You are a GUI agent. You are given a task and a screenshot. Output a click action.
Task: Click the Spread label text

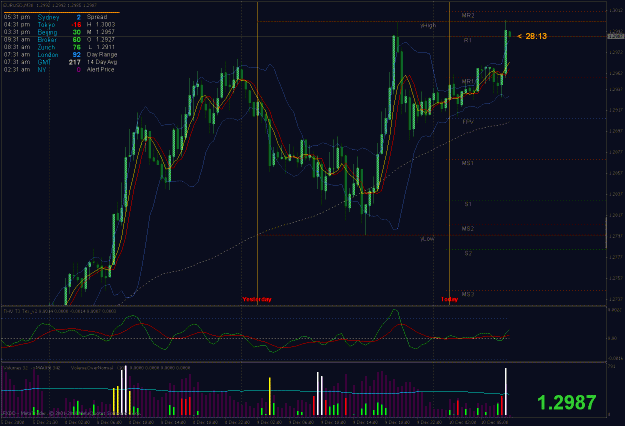coord(97,17)
